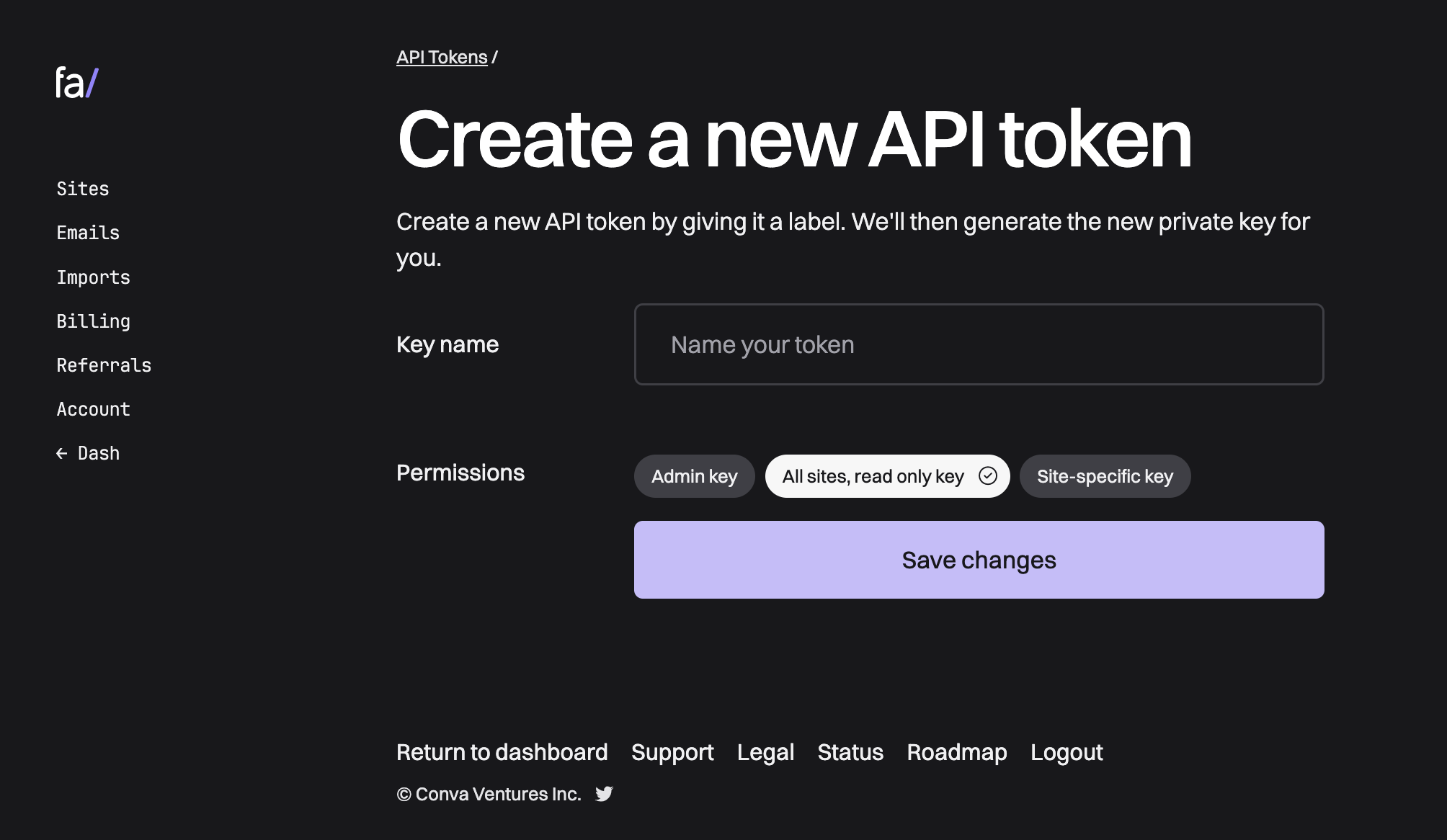
Task: Click the fa/ logo in the sidebar
Action: pyautogui.click(x=77, y=82)
